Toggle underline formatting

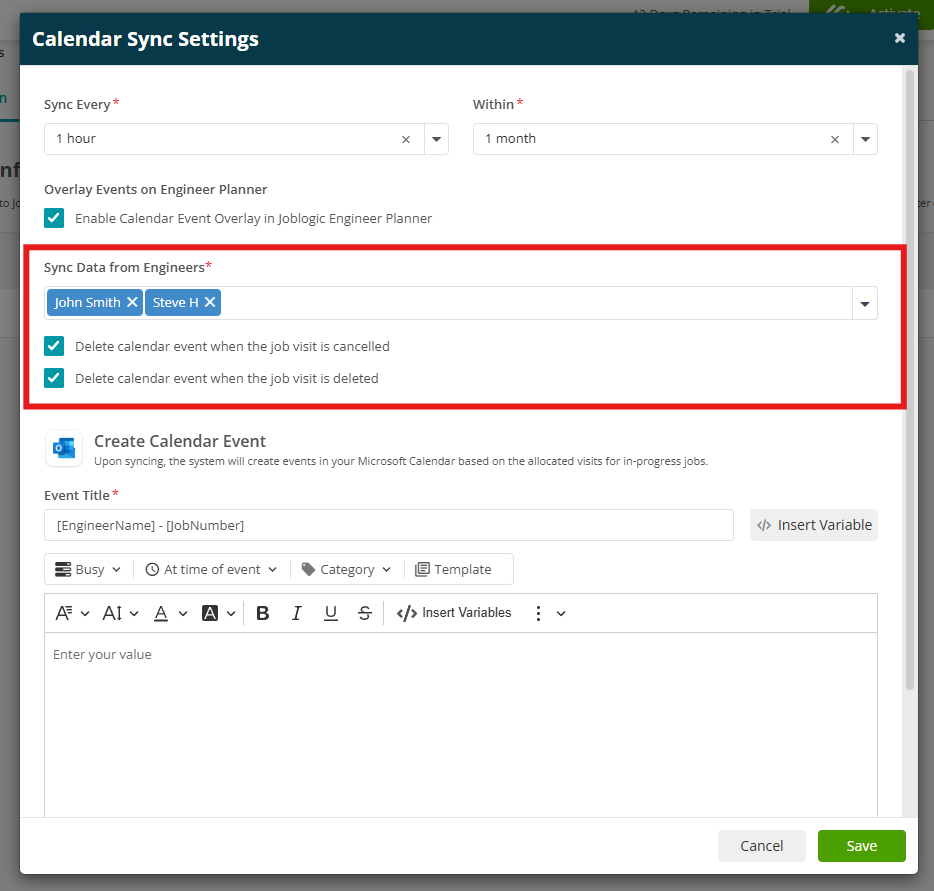coord(331,613)
